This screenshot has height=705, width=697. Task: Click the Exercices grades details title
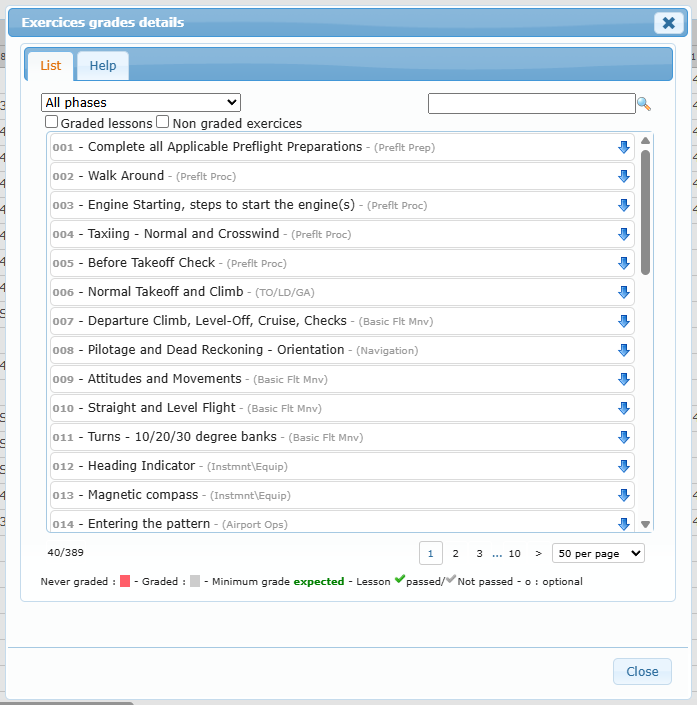click(103, 22)
